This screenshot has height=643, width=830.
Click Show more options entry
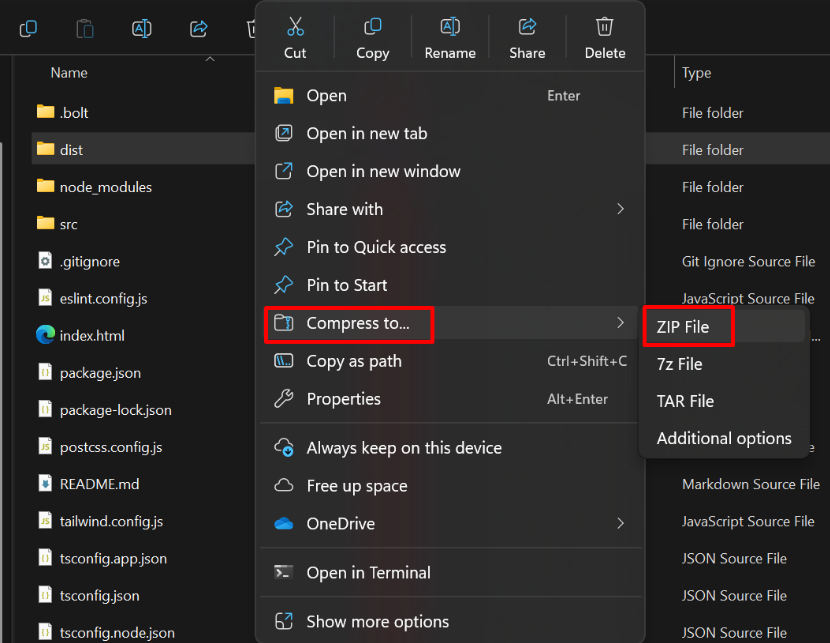tap(377, 621)
